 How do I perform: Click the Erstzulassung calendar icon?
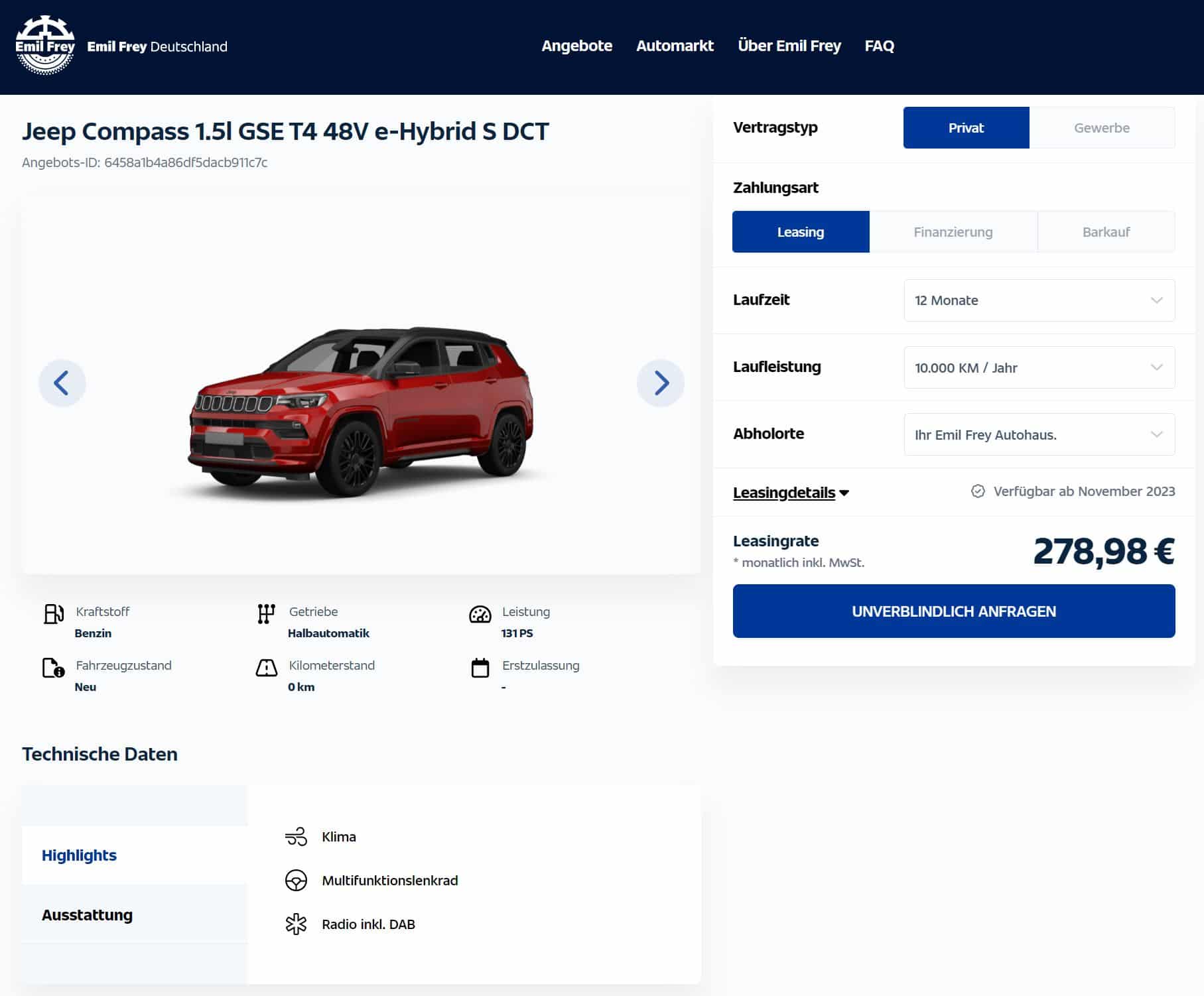tap(480, 668)
